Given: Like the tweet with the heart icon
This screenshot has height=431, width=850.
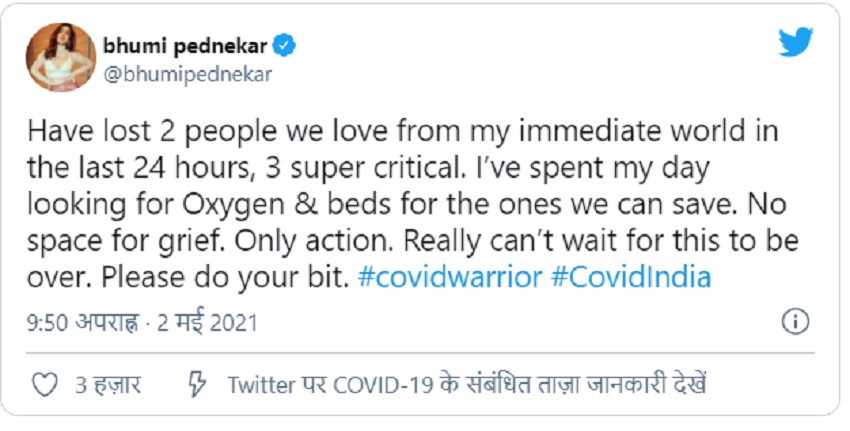Looking at the screenshot, I should [x=45, y=385].
